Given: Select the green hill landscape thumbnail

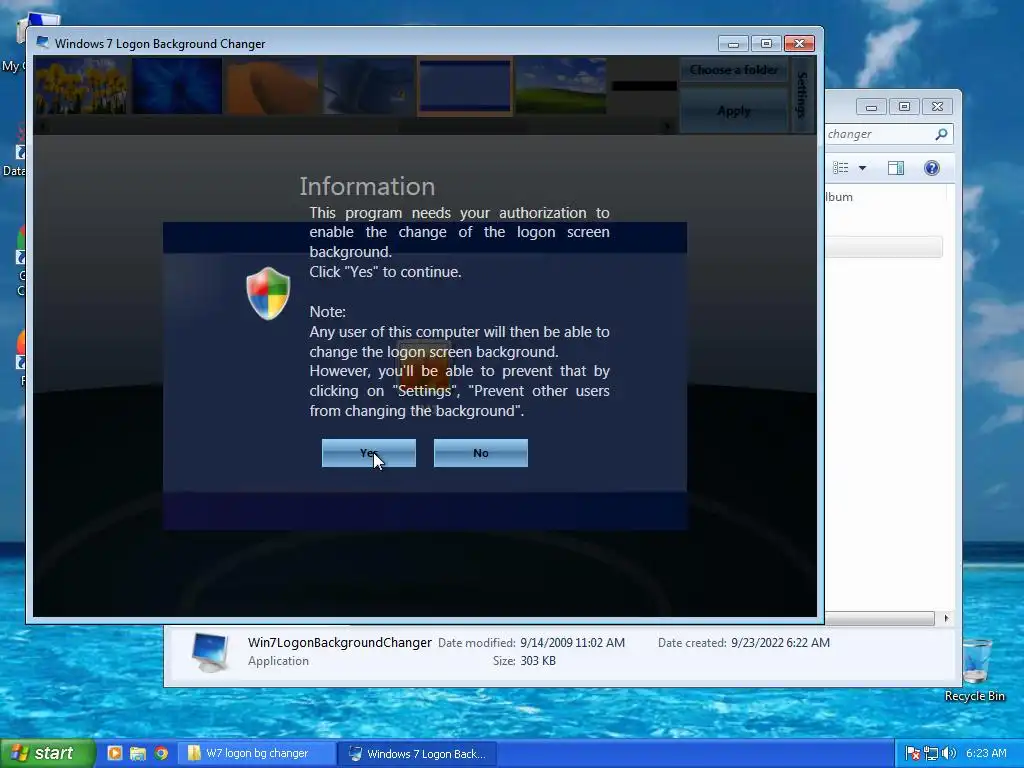Looking at the screenshot, I should click(x=561, y=86).
